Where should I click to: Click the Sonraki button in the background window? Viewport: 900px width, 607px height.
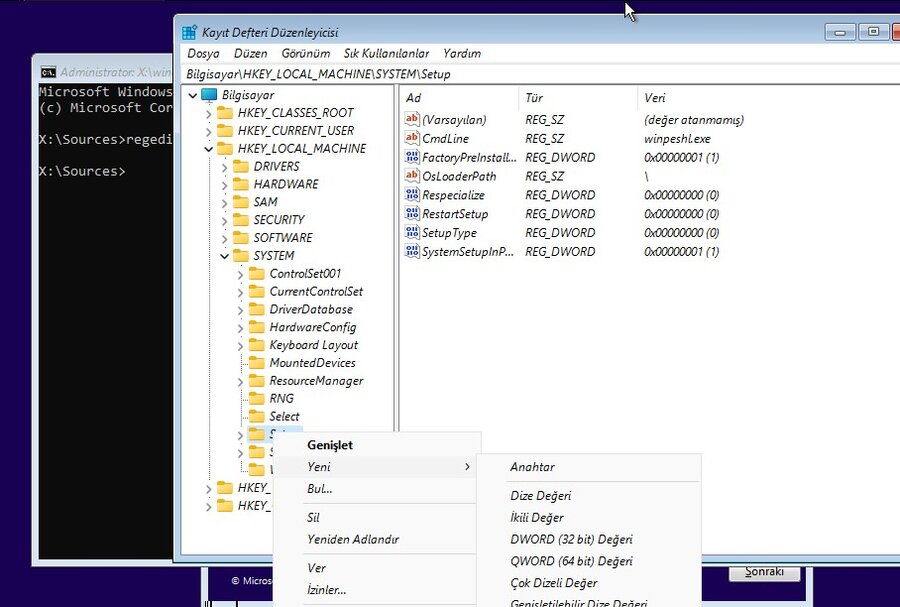764,572
